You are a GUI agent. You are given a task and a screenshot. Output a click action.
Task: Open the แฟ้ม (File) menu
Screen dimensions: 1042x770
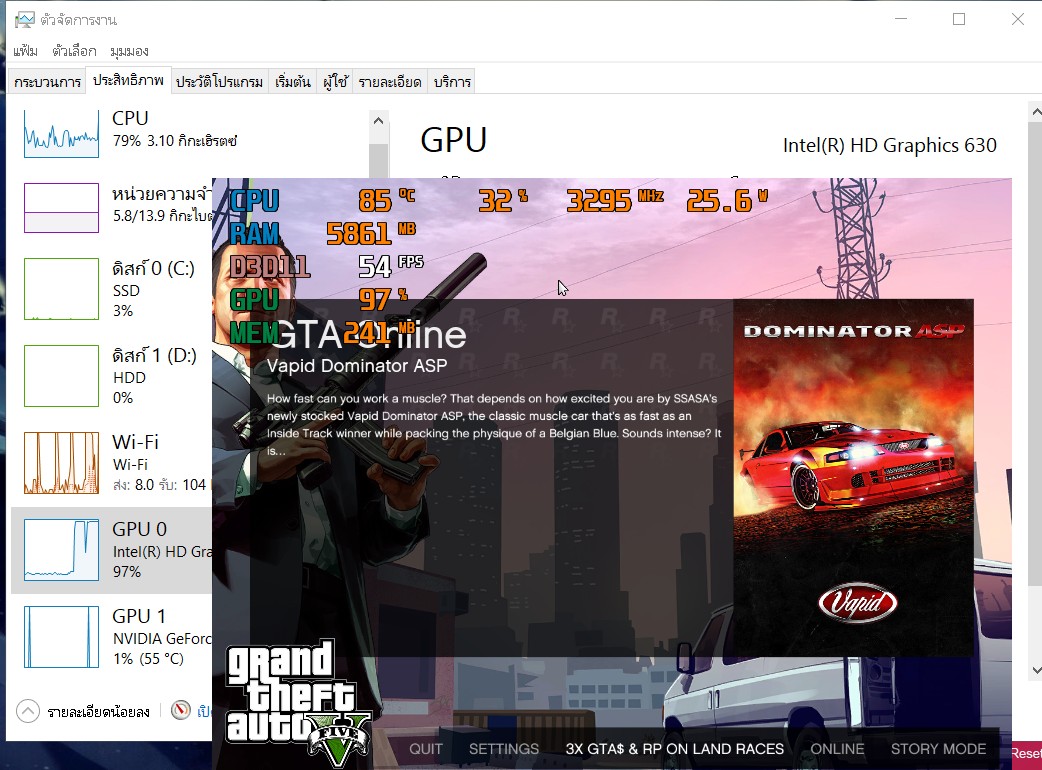(25, 51)
